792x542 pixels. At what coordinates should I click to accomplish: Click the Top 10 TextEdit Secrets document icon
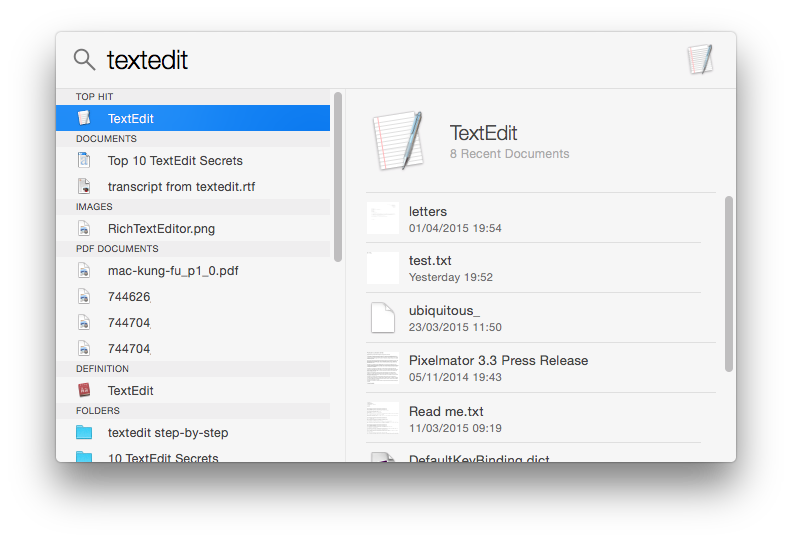(x=85, y=161)
